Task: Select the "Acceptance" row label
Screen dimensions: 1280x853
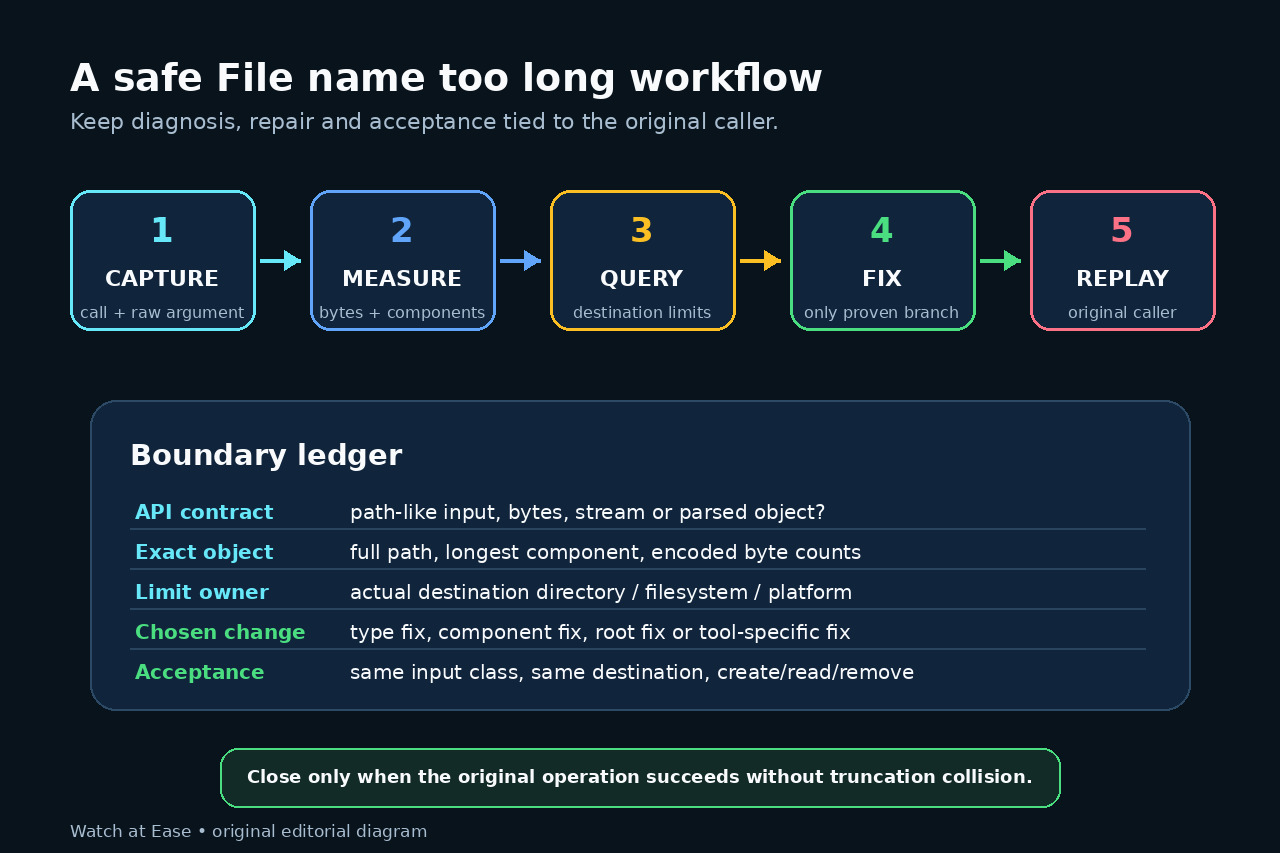Action: [200, 672]
